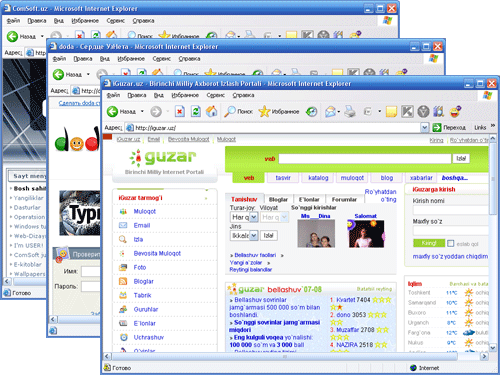Click Back arrow in doda window
This screenshot has width=500, height=375.
point(58,74)
